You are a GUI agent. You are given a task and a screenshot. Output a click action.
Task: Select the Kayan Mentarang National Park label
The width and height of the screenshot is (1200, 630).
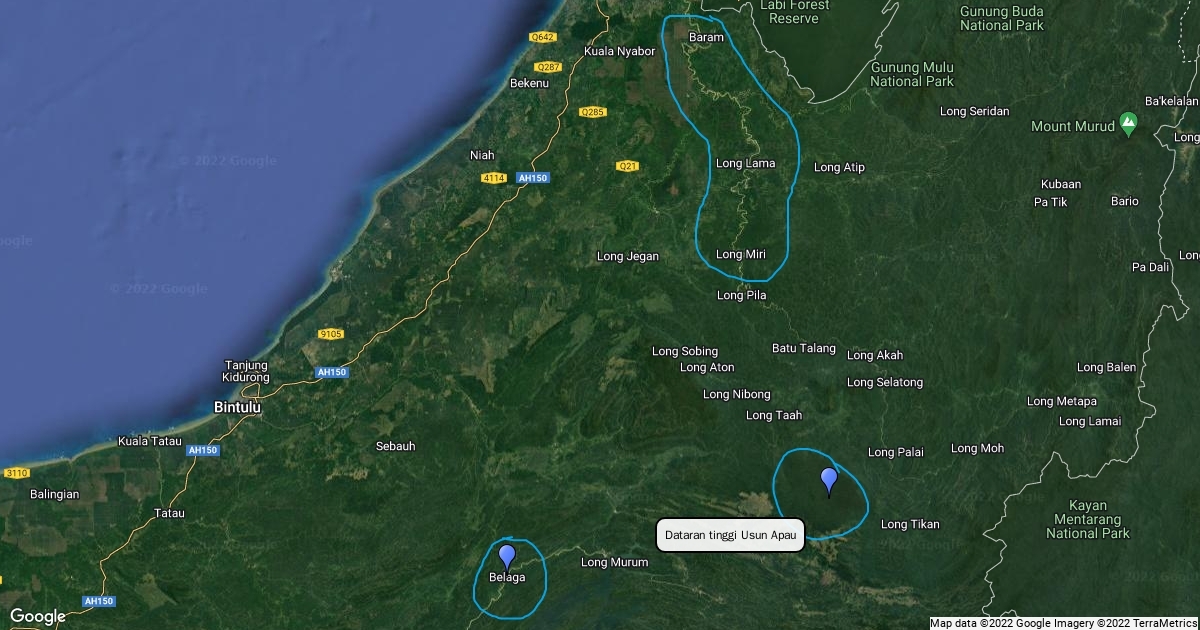tap(1087, 519)
